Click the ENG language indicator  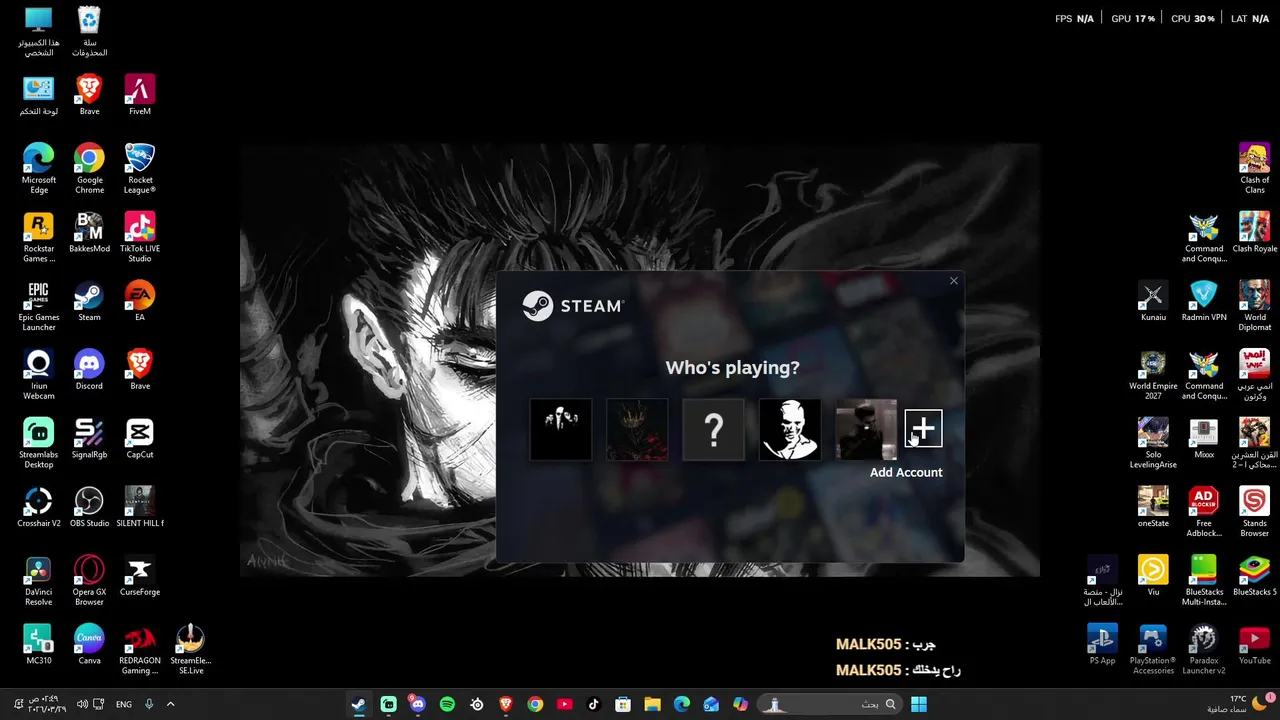124,704
